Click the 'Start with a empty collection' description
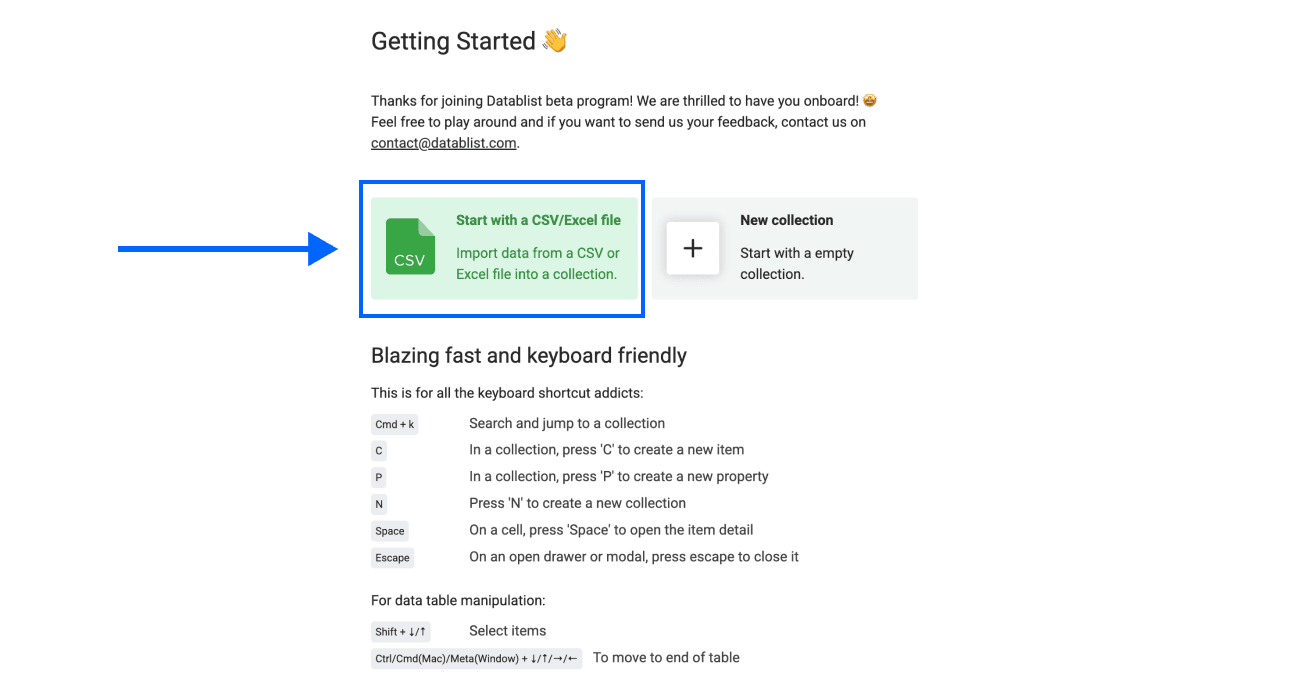1290x700 pixels. pos(796,263)
